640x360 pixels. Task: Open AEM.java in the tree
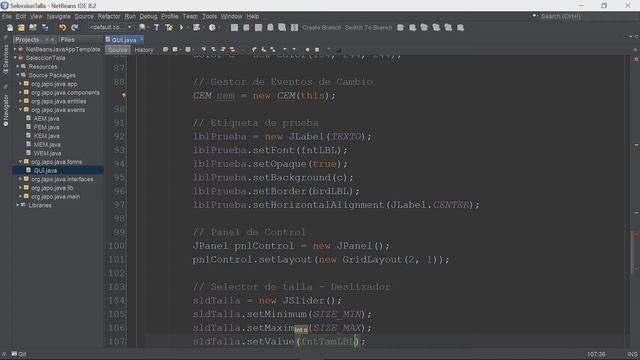46,118
